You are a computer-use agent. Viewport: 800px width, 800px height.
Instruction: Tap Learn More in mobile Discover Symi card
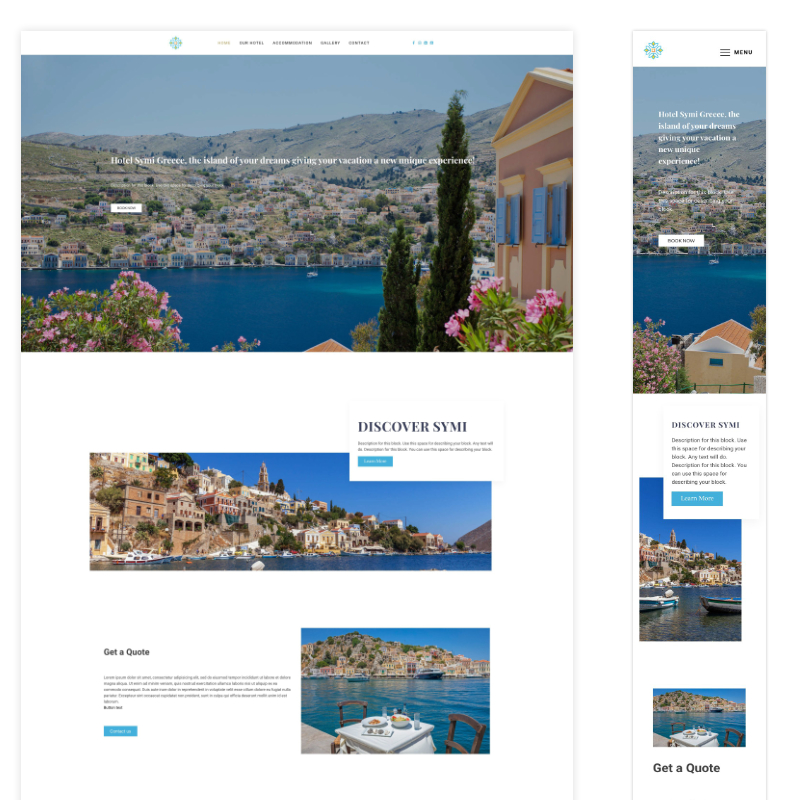pos(697,498)
